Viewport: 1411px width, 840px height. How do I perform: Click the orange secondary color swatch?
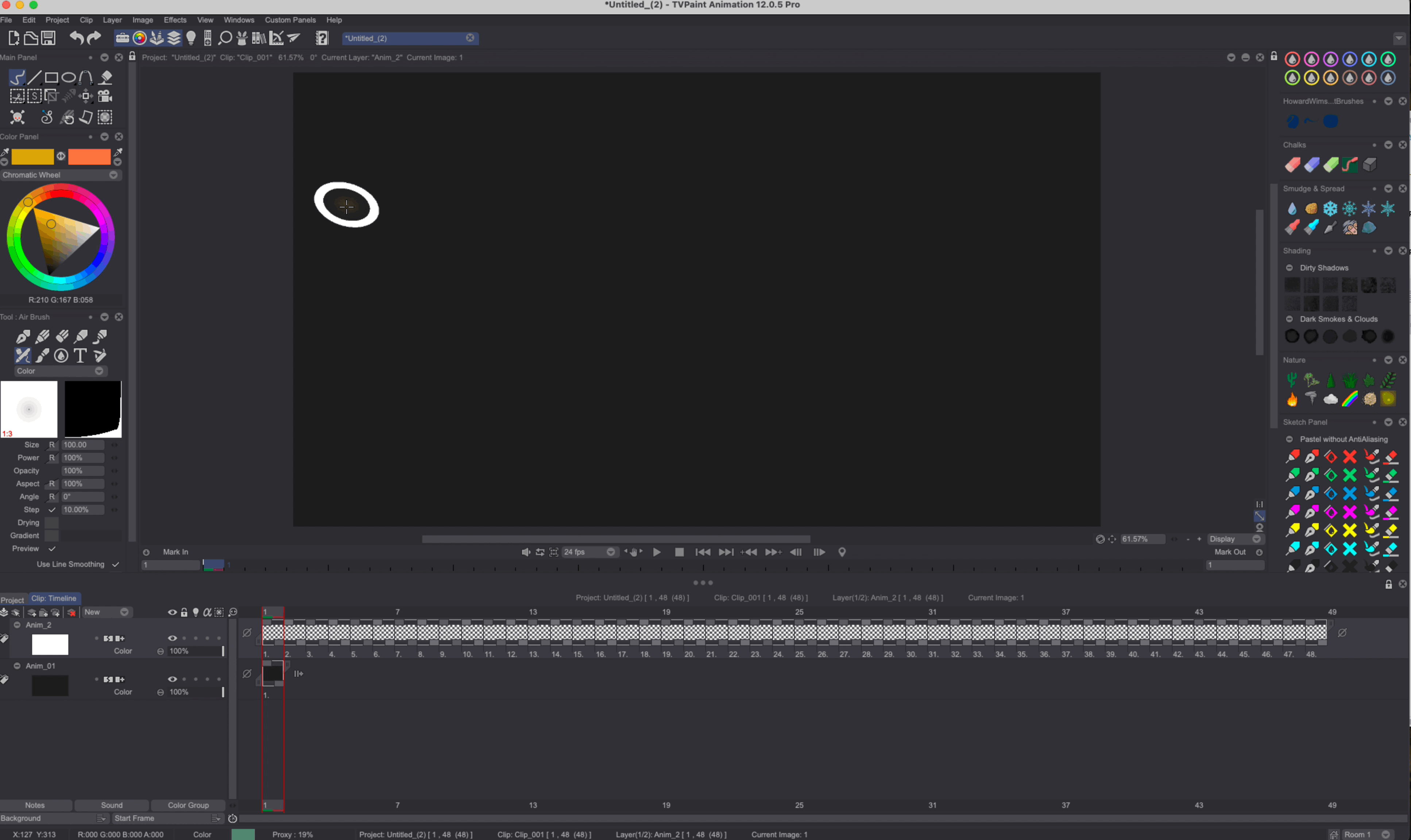[89, 156]
